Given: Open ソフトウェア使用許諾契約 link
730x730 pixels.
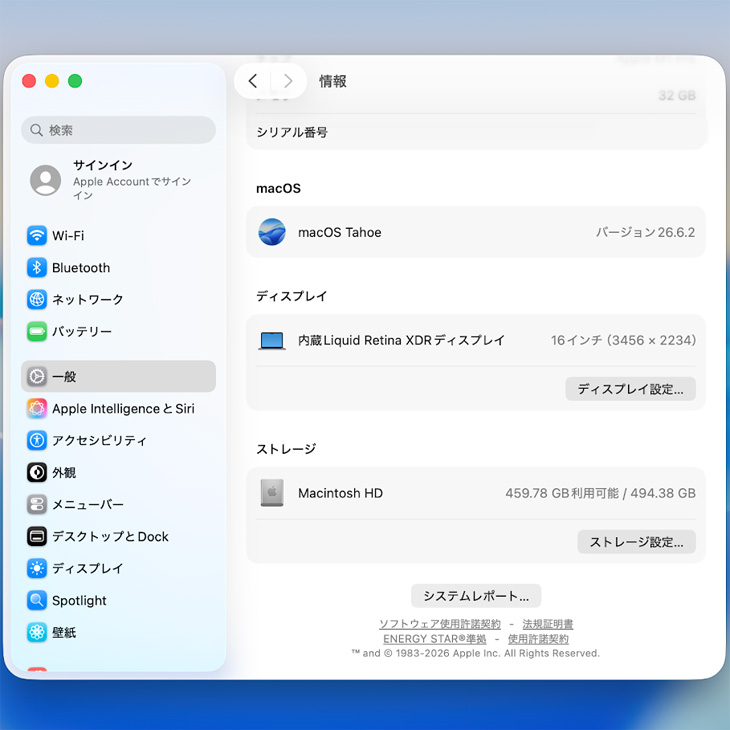Looking at the screenshot, I should 440,624.
